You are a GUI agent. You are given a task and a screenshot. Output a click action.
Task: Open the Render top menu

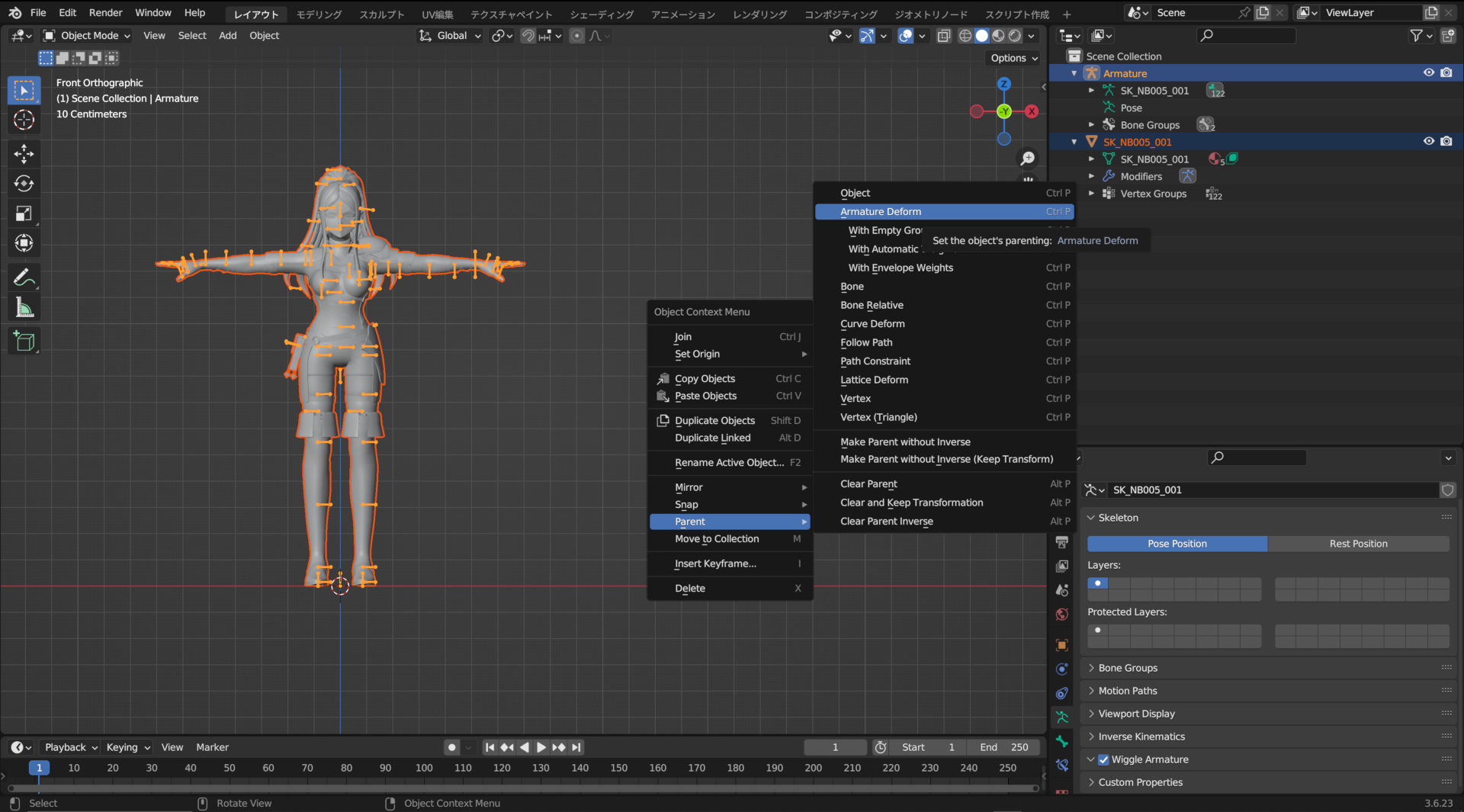point(105,13)
